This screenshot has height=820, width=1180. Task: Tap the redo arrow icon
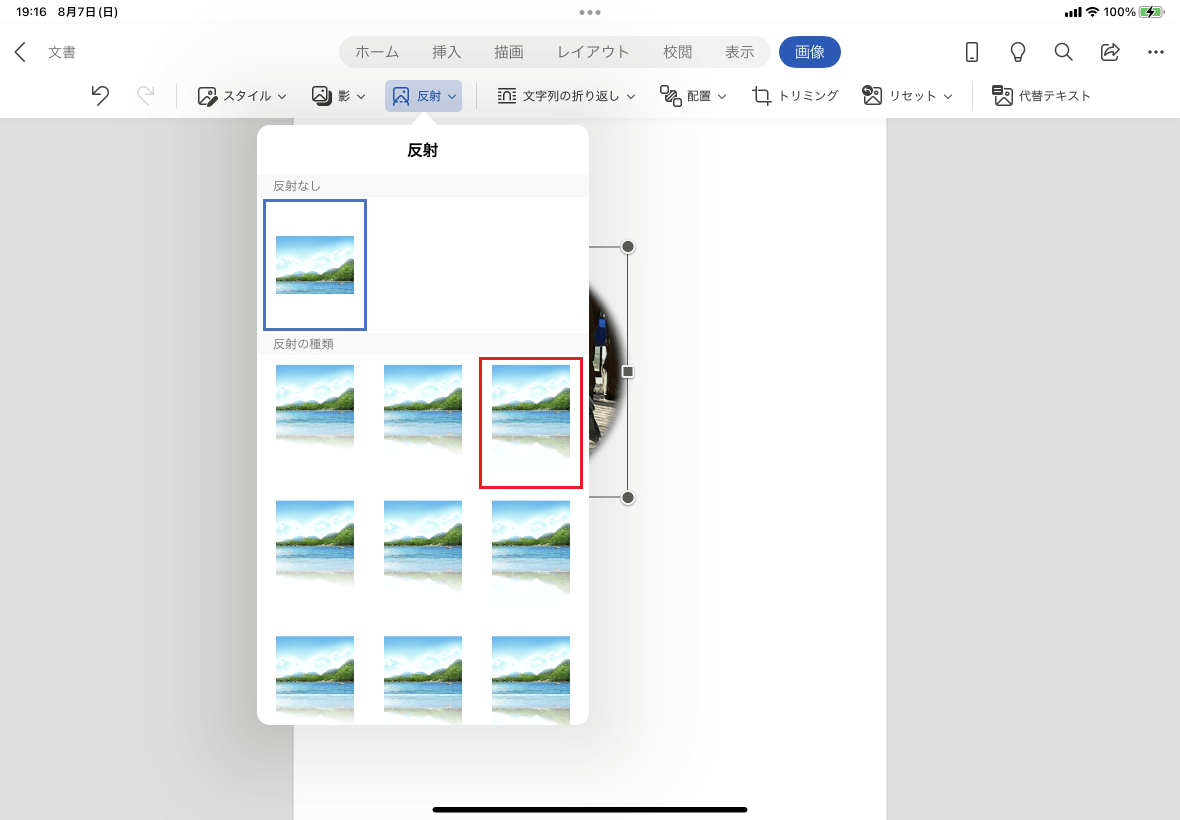click(145, 96)
